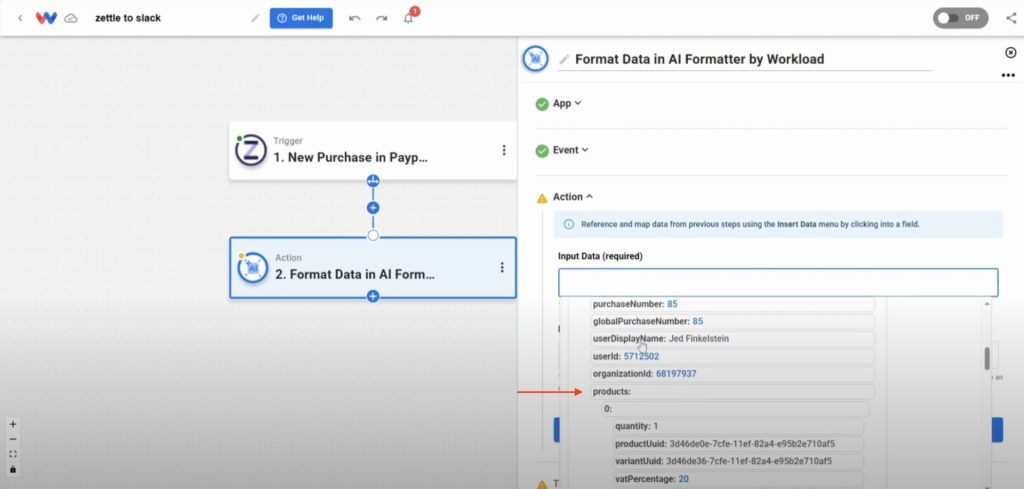Viewport: 1024px width, 489px height.
Task: Click the branch icon below the Trigger step
Action: tap(373, 181)
